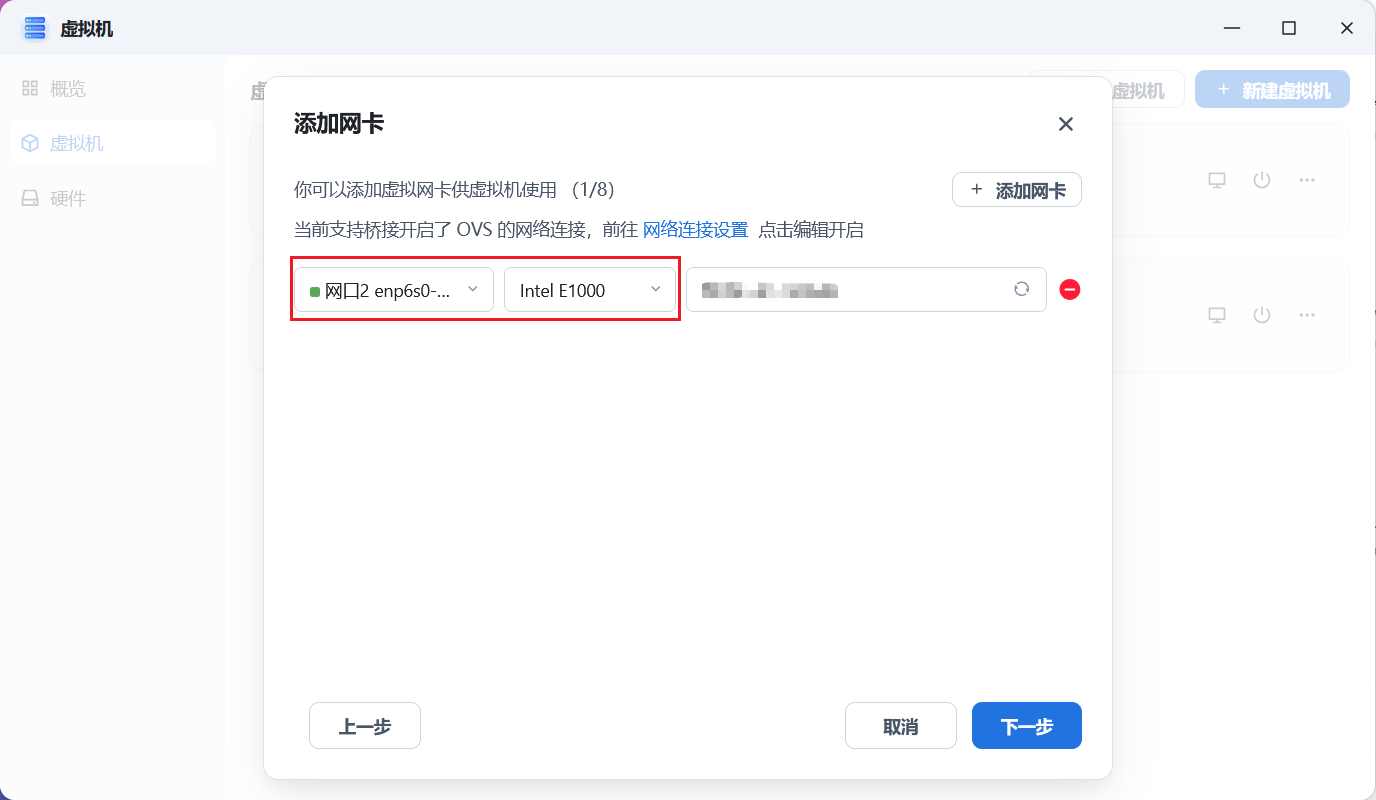Open 概览 in the sidebar
Viewport: 1376px width, 800px height.
pos(113,88)
